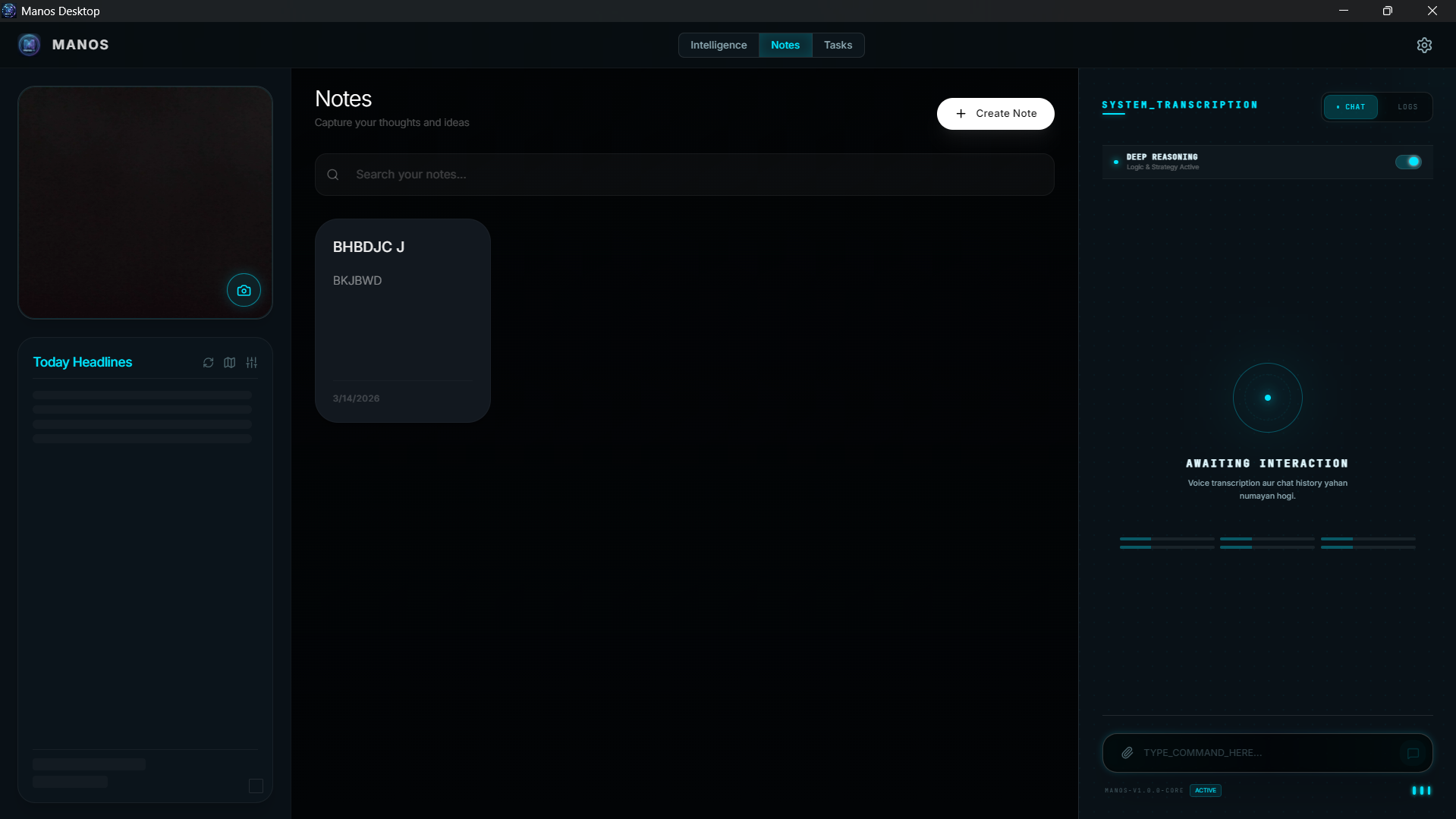Click the Create Note button
Image resolution: width=1456 pixels, height=819 pixels.
pyautogui.click(x=995, y=113)
